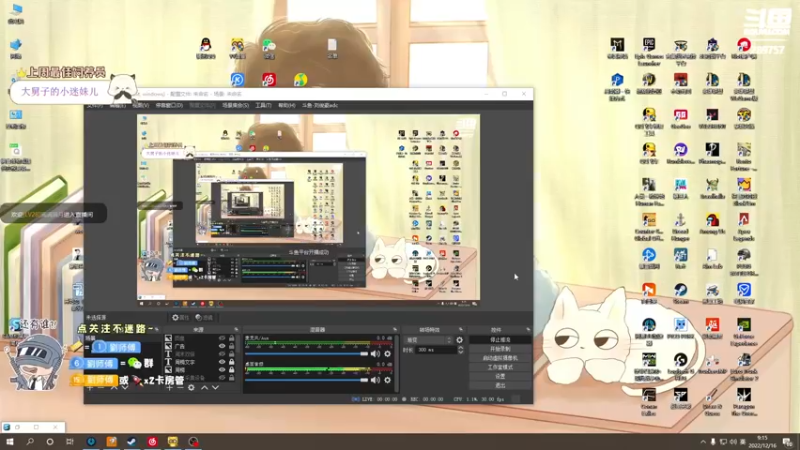800x450 pixels.
Task: Open the 视图(V) menu in OBS
Action: coord(140,106)
